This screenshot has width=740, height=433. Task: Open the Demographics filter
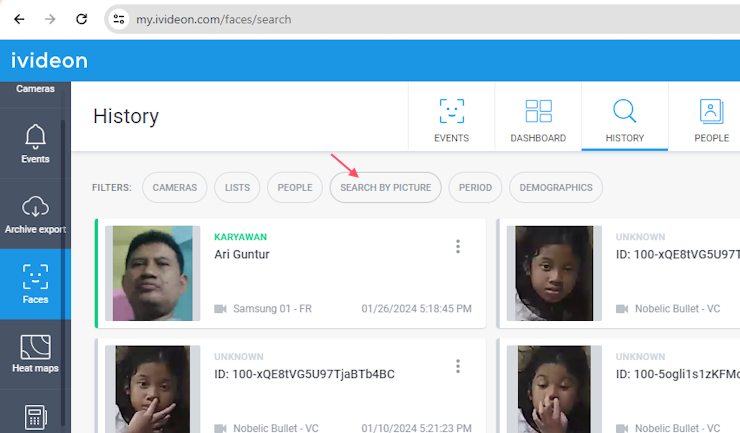coord(556,187)
